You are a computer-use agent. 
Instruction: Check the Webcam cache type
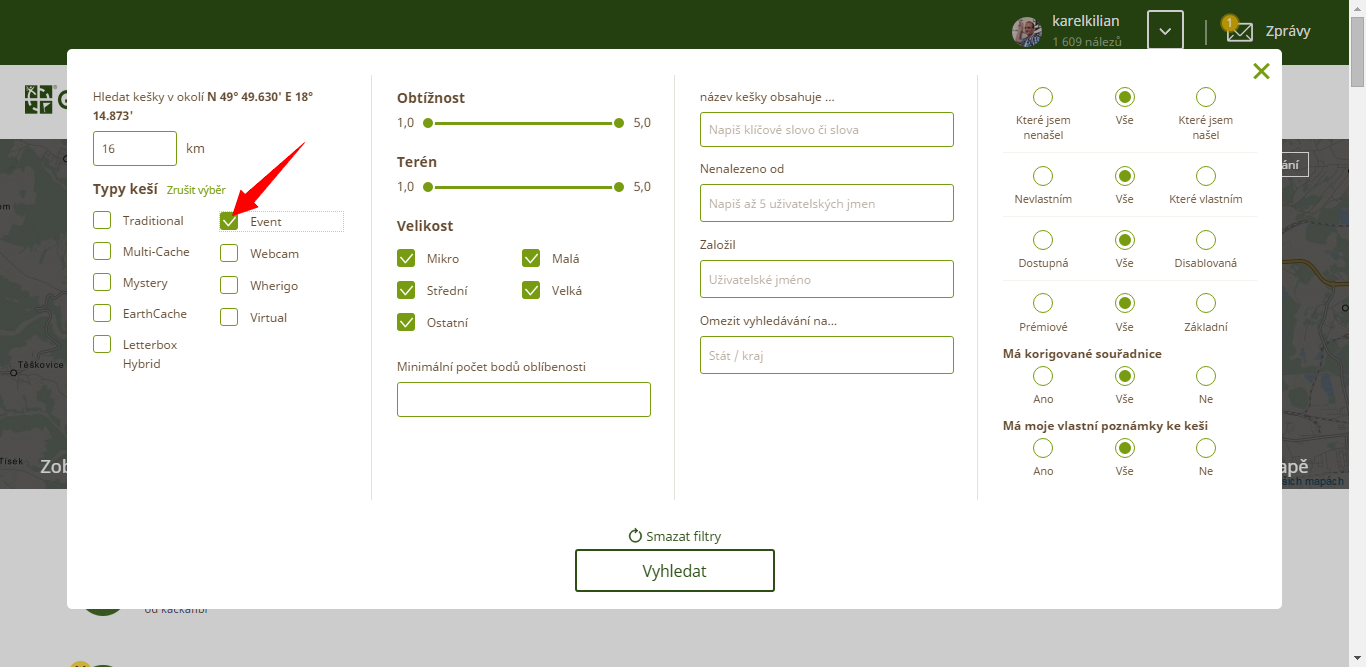tap(230, 253)
